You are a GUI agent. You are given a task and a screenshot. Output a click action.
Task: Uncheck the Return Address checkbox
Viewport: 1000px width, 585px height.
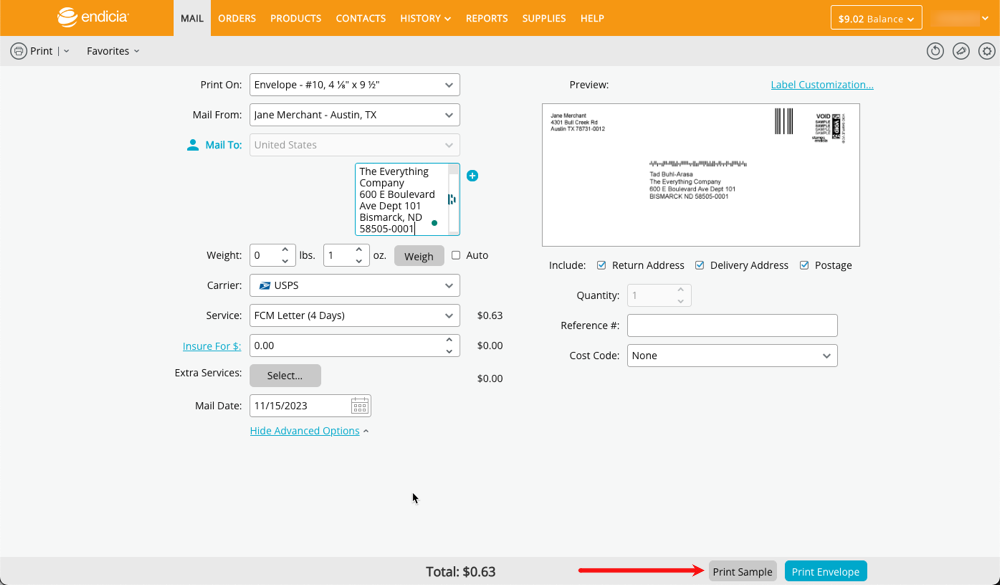601,265
